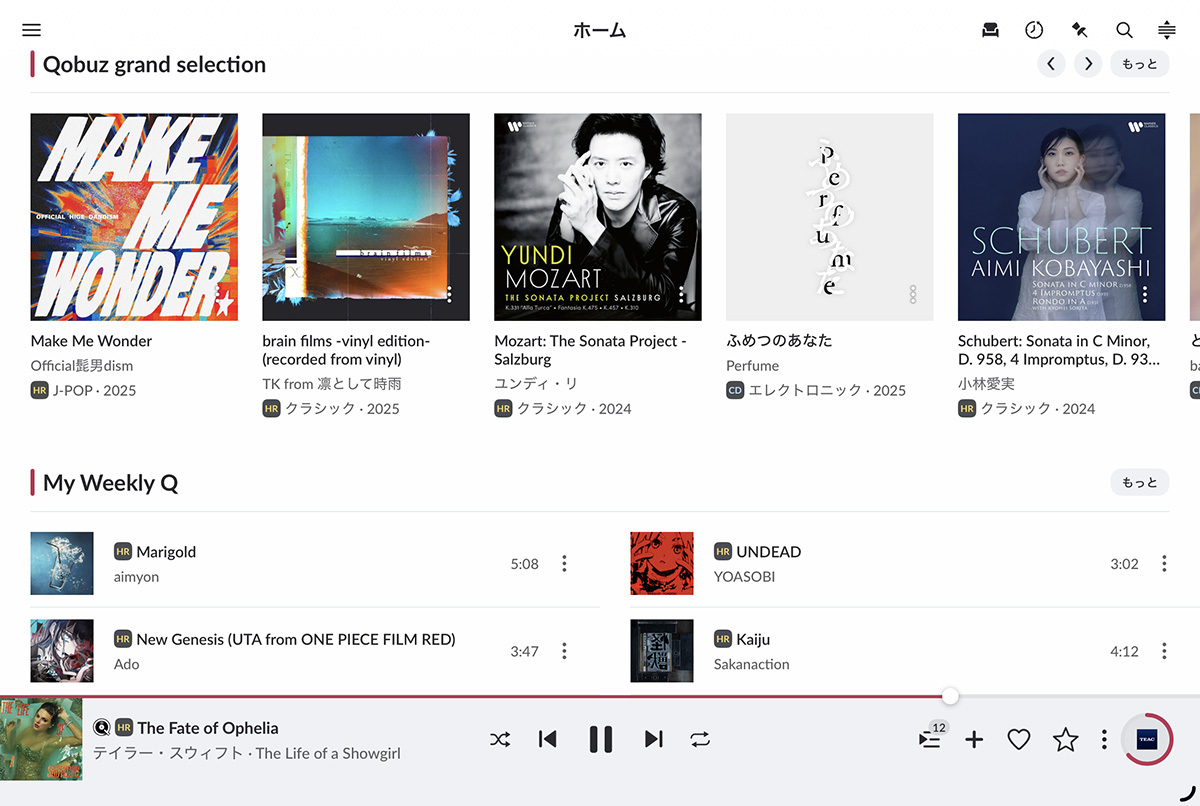The image size is (1200, 806).
Task: Open the hamburger navigation menu
Action: click(x=31, y=30)
